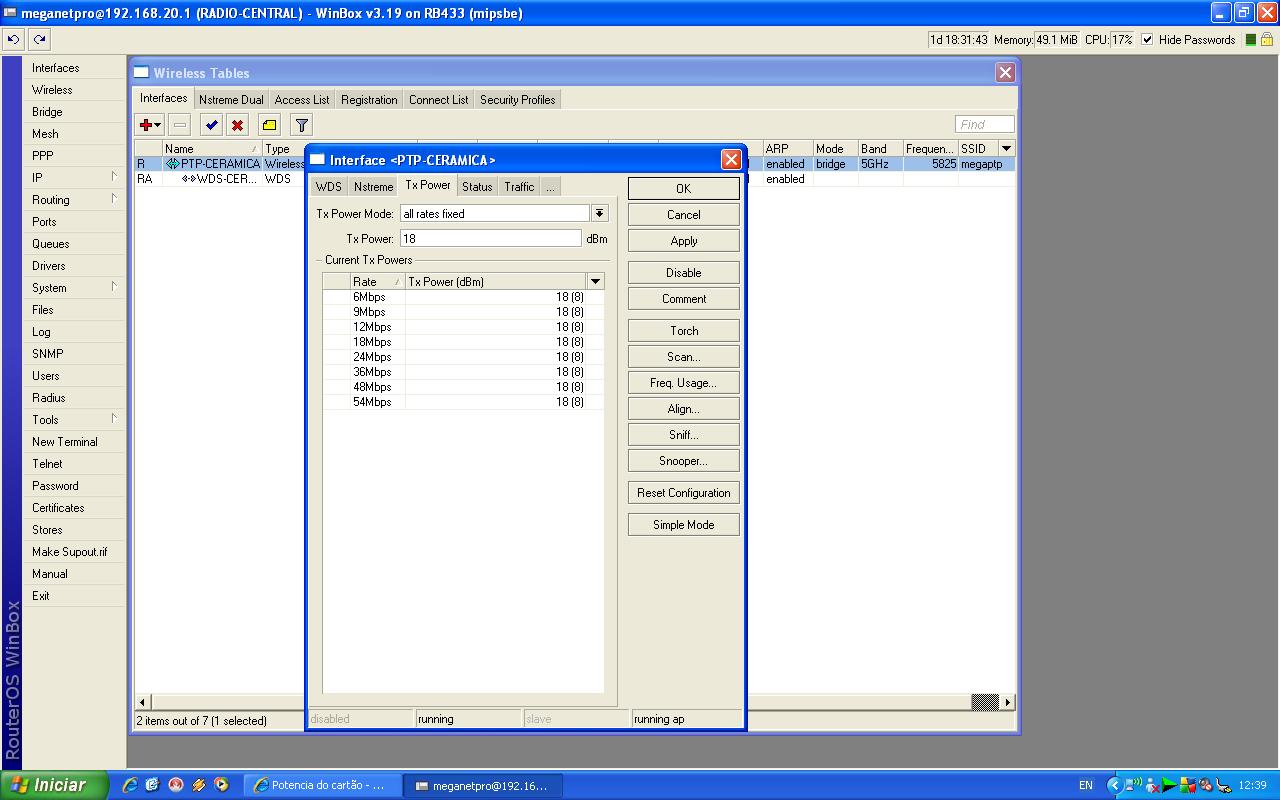Click the Sniff... button
The image size is (1280, 800).
(684, 435)
